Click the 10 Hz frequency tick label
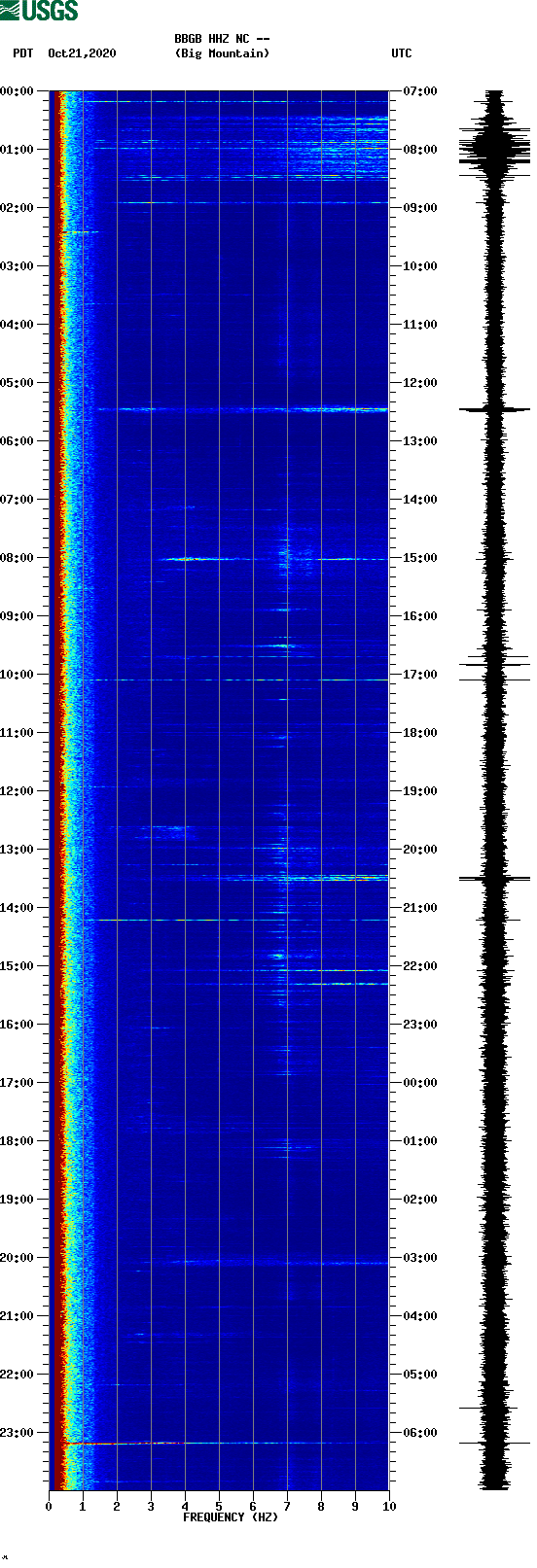 [x=389, y=1507]
